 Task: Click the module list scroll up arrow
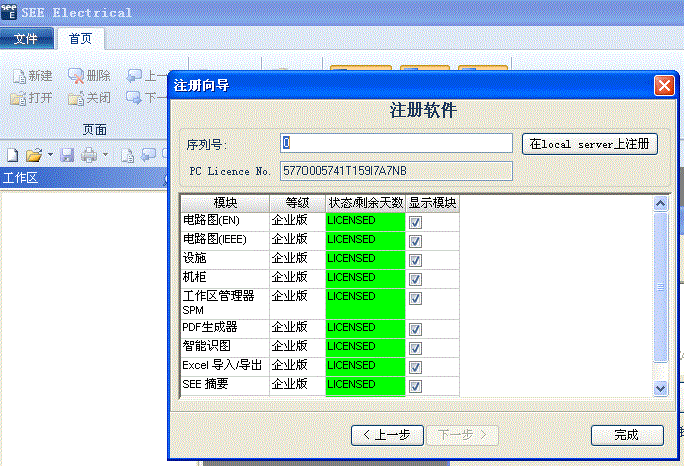click(660, 203)
